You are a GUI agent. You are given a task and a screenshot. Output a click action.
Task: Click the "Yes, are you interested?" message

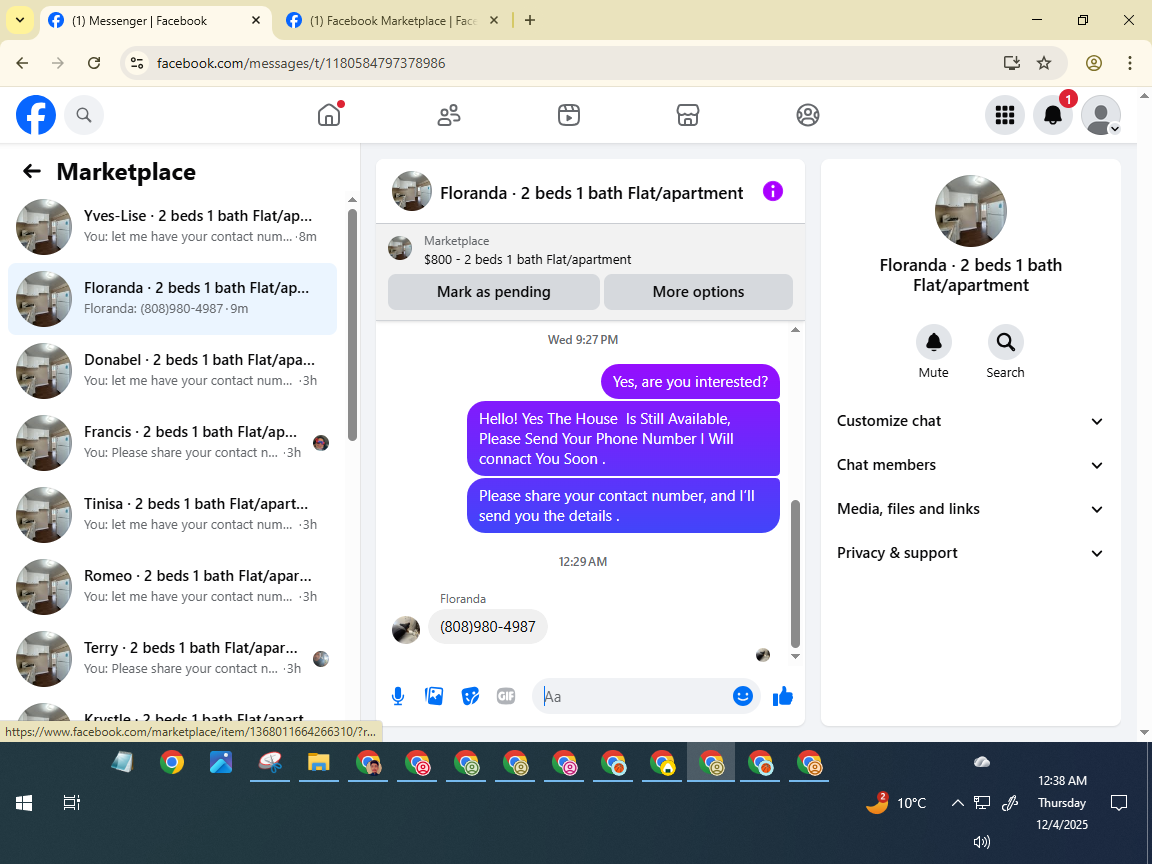tap(690, 382)
